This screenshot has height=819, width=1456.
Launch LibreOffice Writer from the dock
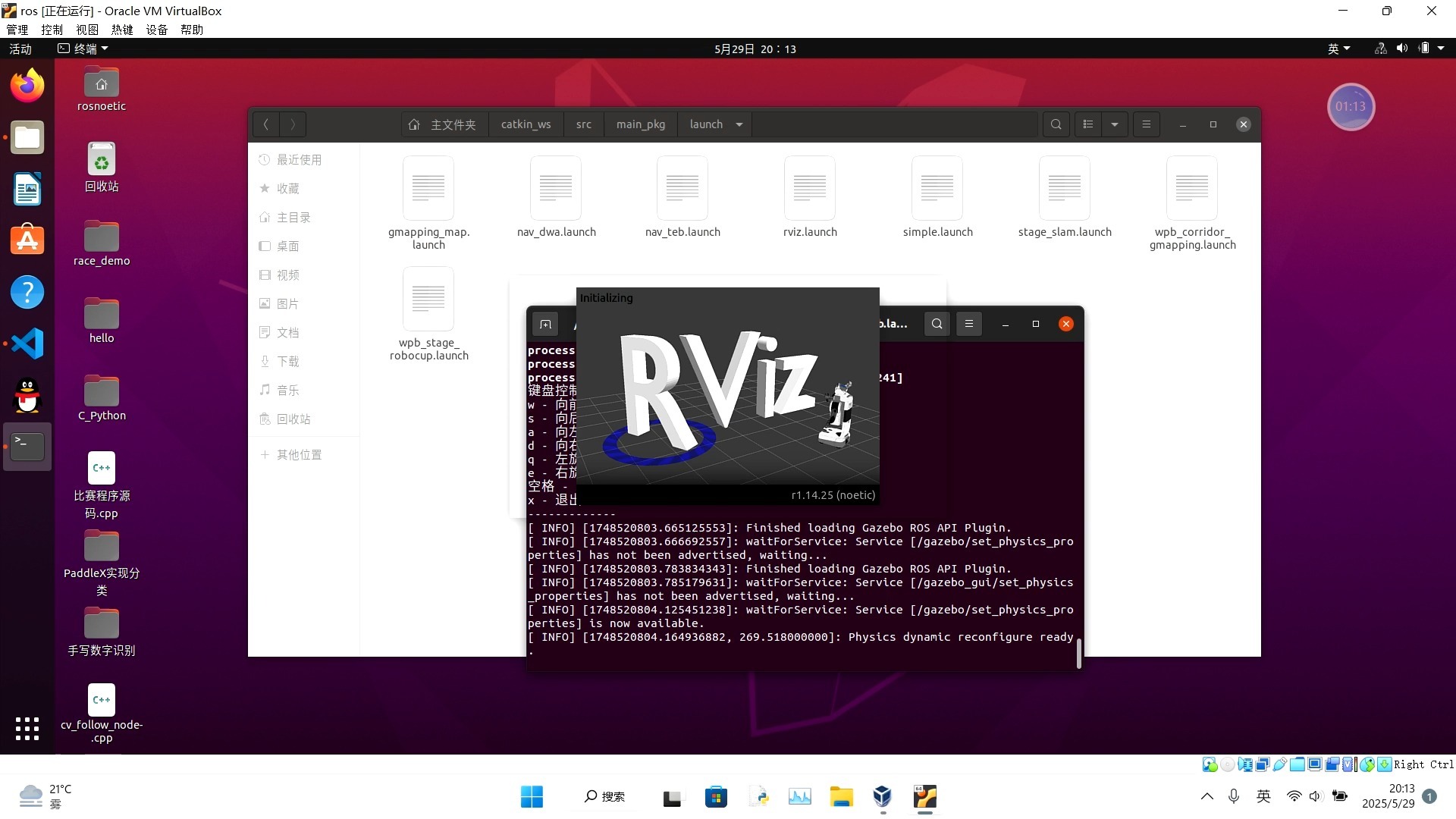point(27,189)
